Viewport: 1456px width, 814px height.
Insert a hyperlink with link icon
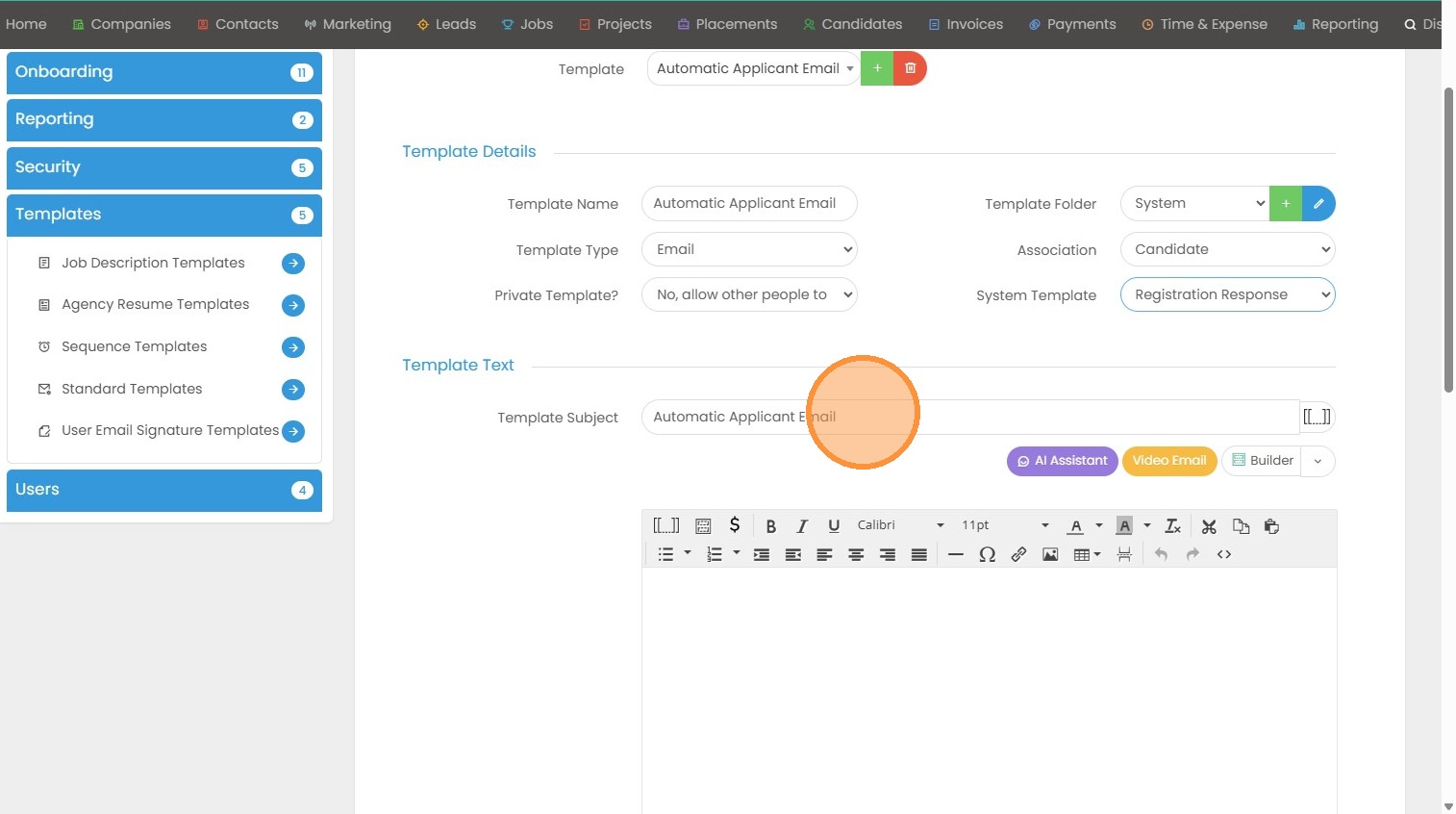(x=1018, y=554)
